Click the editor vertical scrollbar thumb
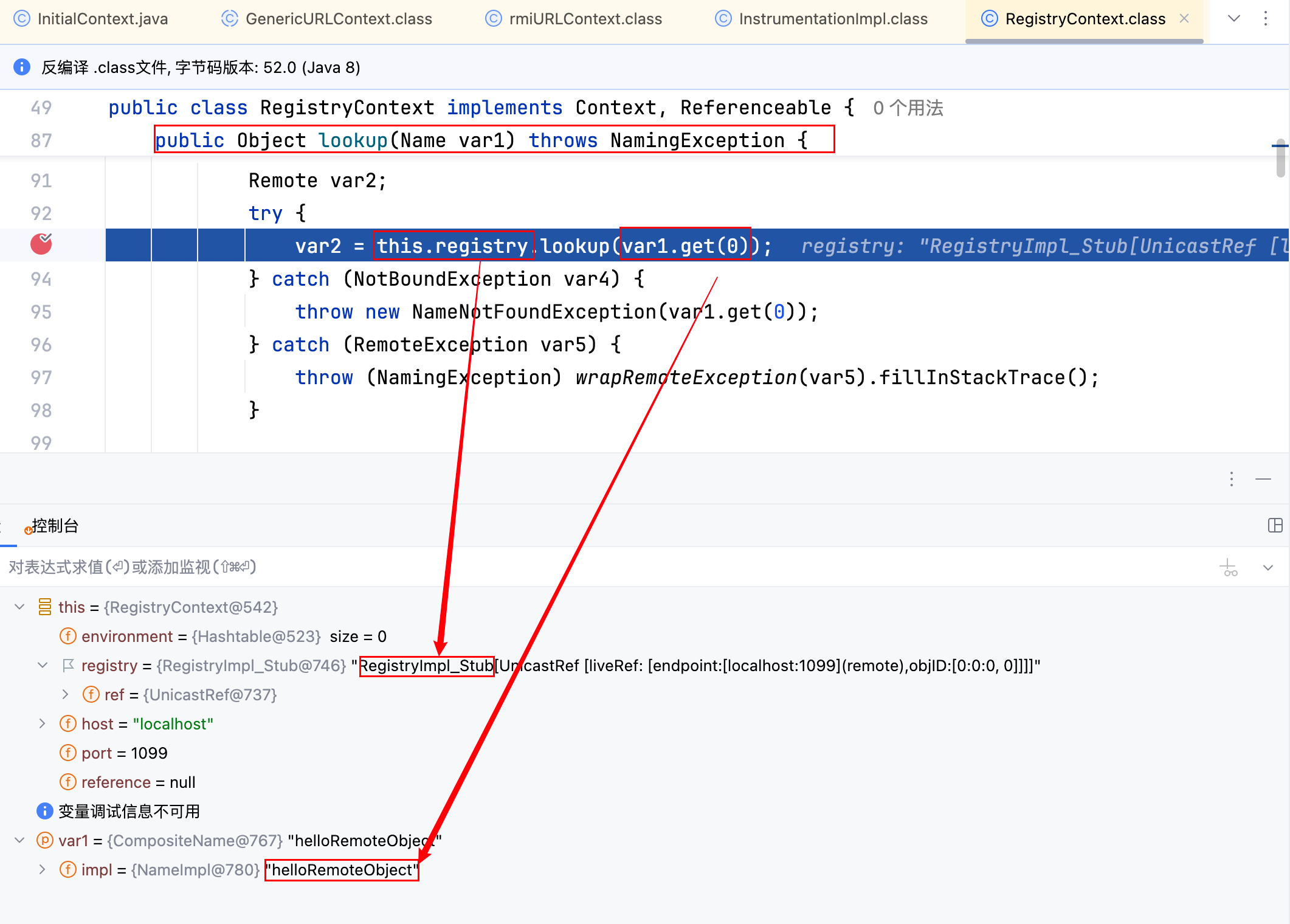Screen dimensions: 1290x924 pyautogui.click(x=1281, y=159)
